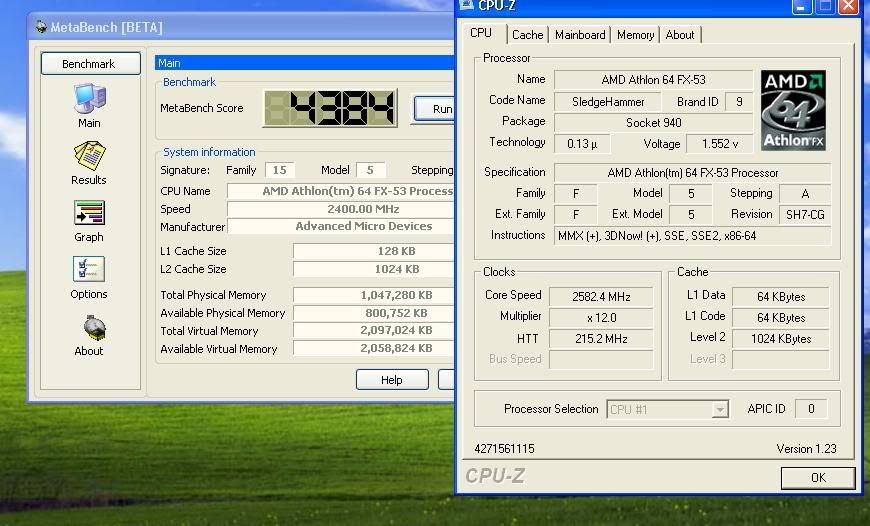The height and width of the screenshot is (526, 870).
Task: Click the Stepping value A in CPU-Z
Action: point(805,194)
